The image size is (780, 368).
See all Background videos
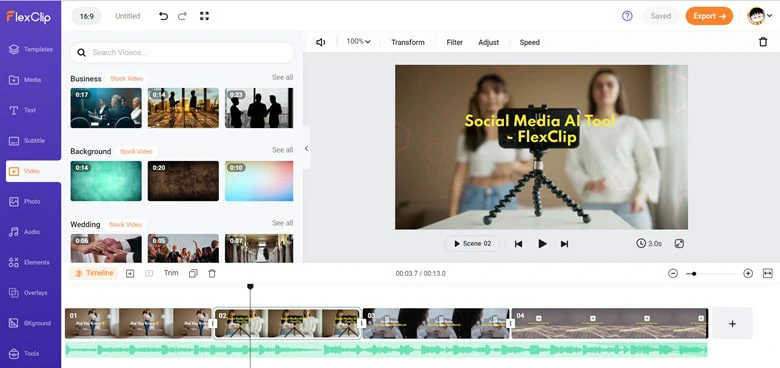tap(282, 150)
